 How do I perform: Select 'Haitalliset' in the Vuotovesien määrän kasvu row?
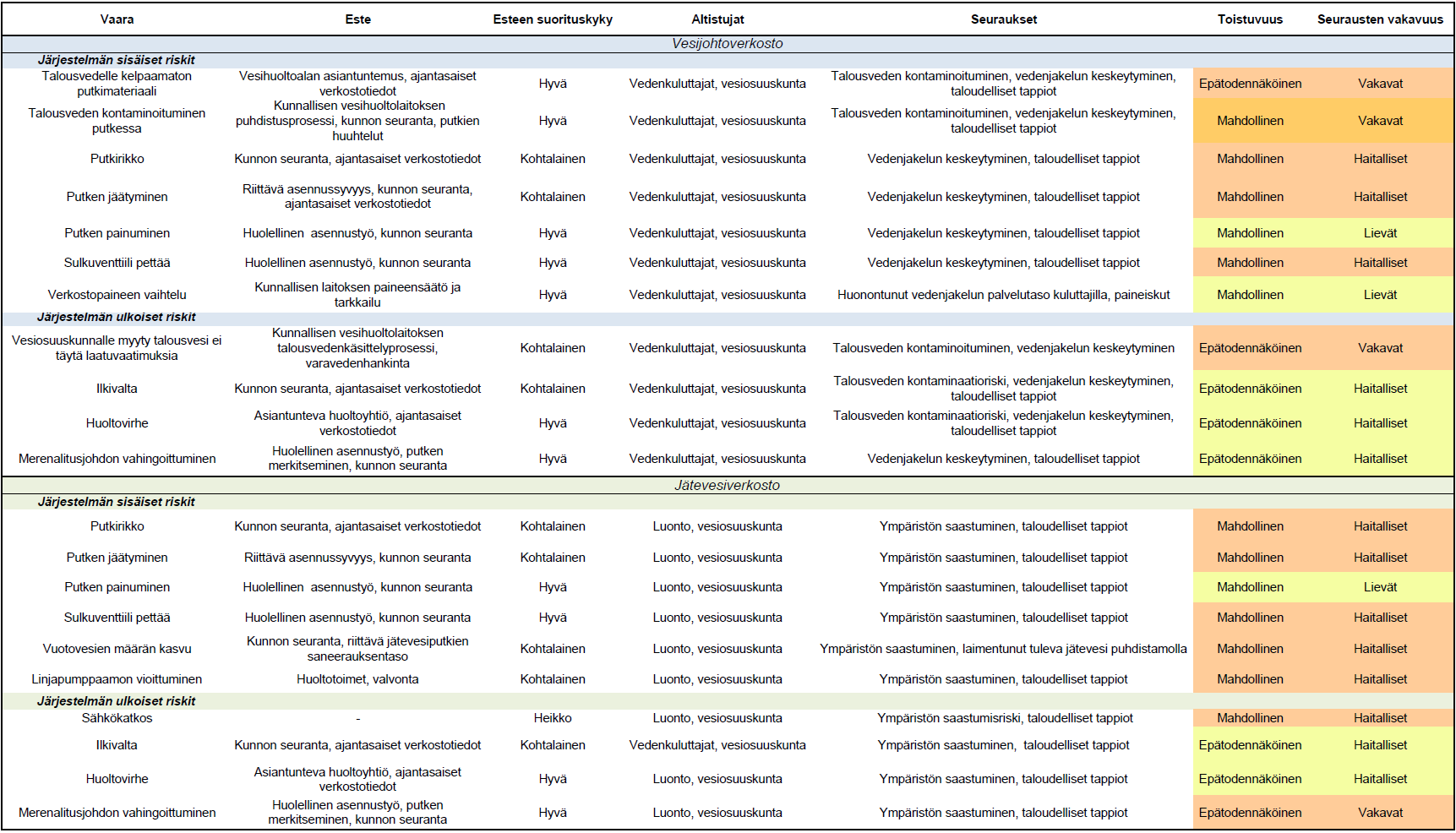pos(1380,649)
